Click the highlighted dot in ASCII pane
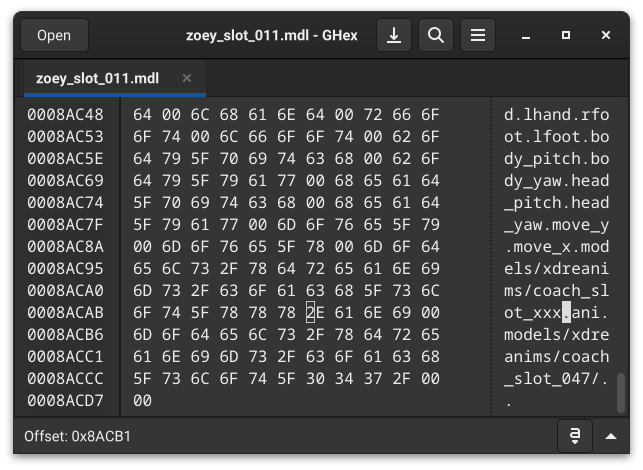643x470 pixels. [x=566, y=312]
